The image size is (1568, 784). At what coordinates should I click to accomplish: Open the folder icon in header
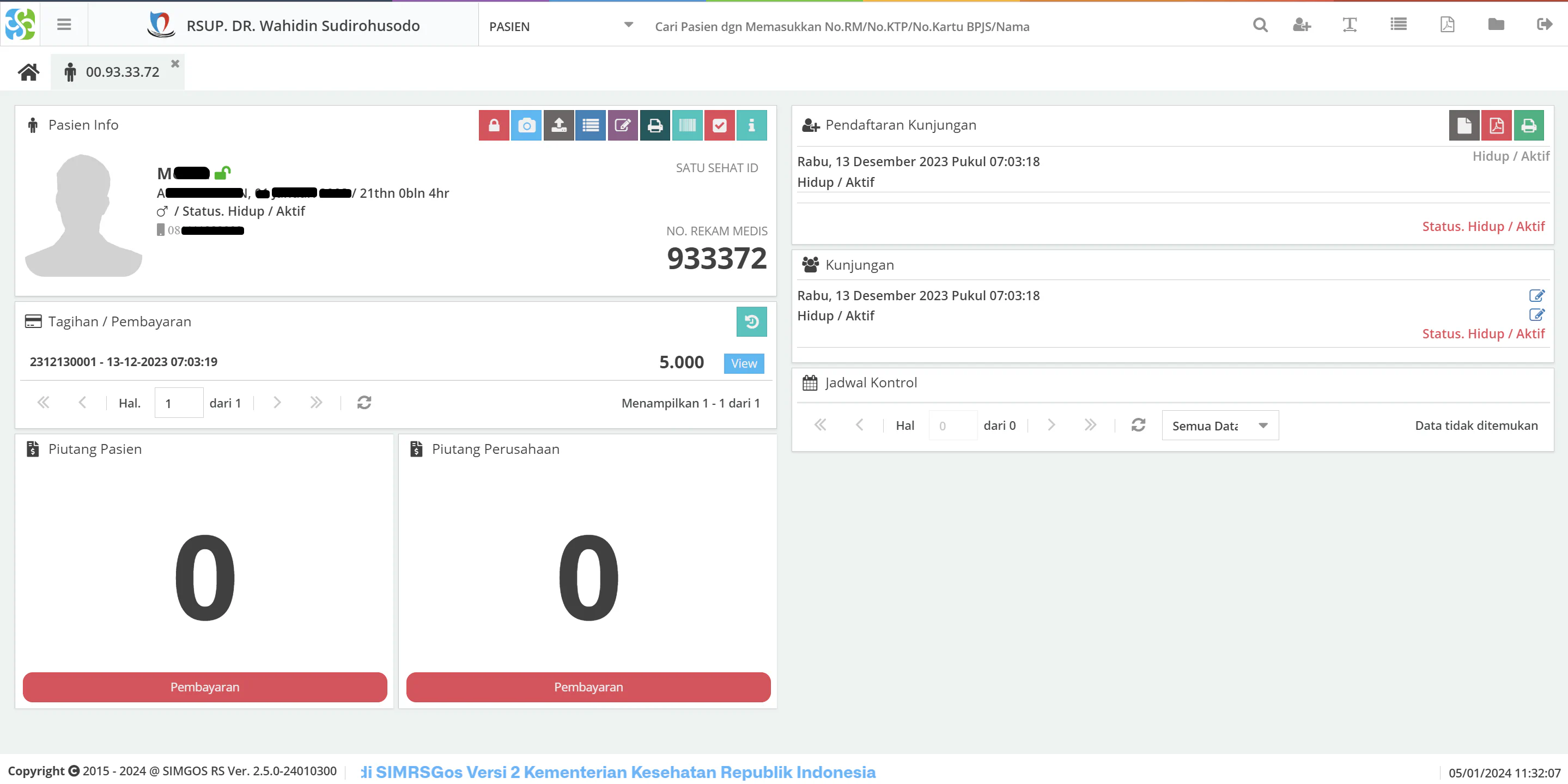coord(1496,25)
